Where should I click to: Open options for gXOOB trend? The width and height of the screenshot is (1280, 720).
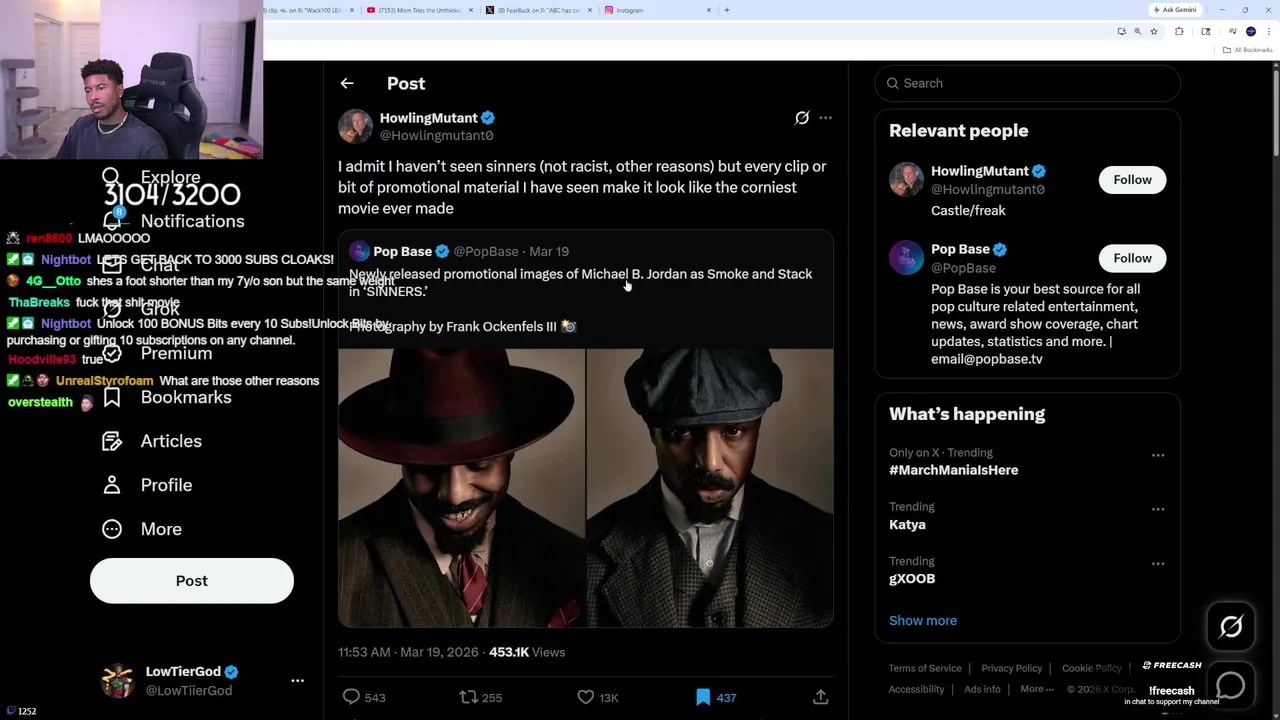click(1158, 563)
